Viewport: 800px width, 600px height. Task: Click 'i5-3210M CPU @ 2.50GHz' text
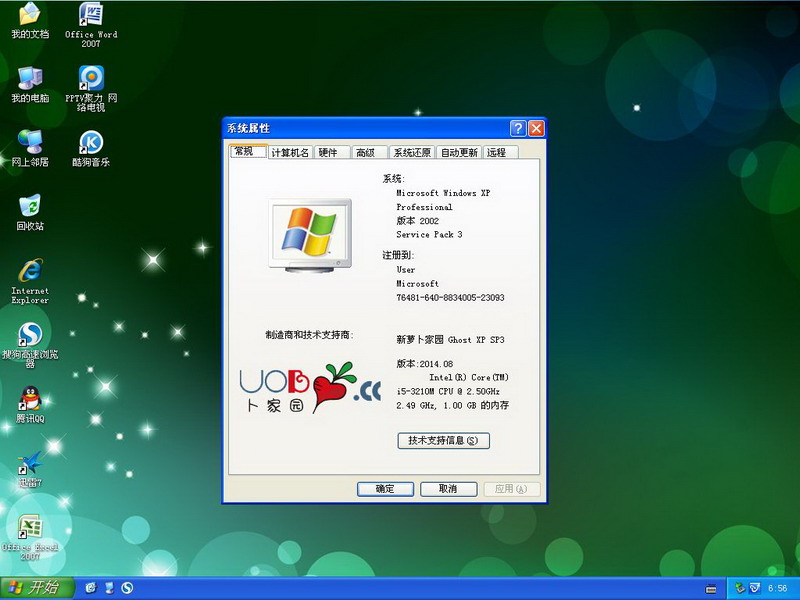pos(448,391)
